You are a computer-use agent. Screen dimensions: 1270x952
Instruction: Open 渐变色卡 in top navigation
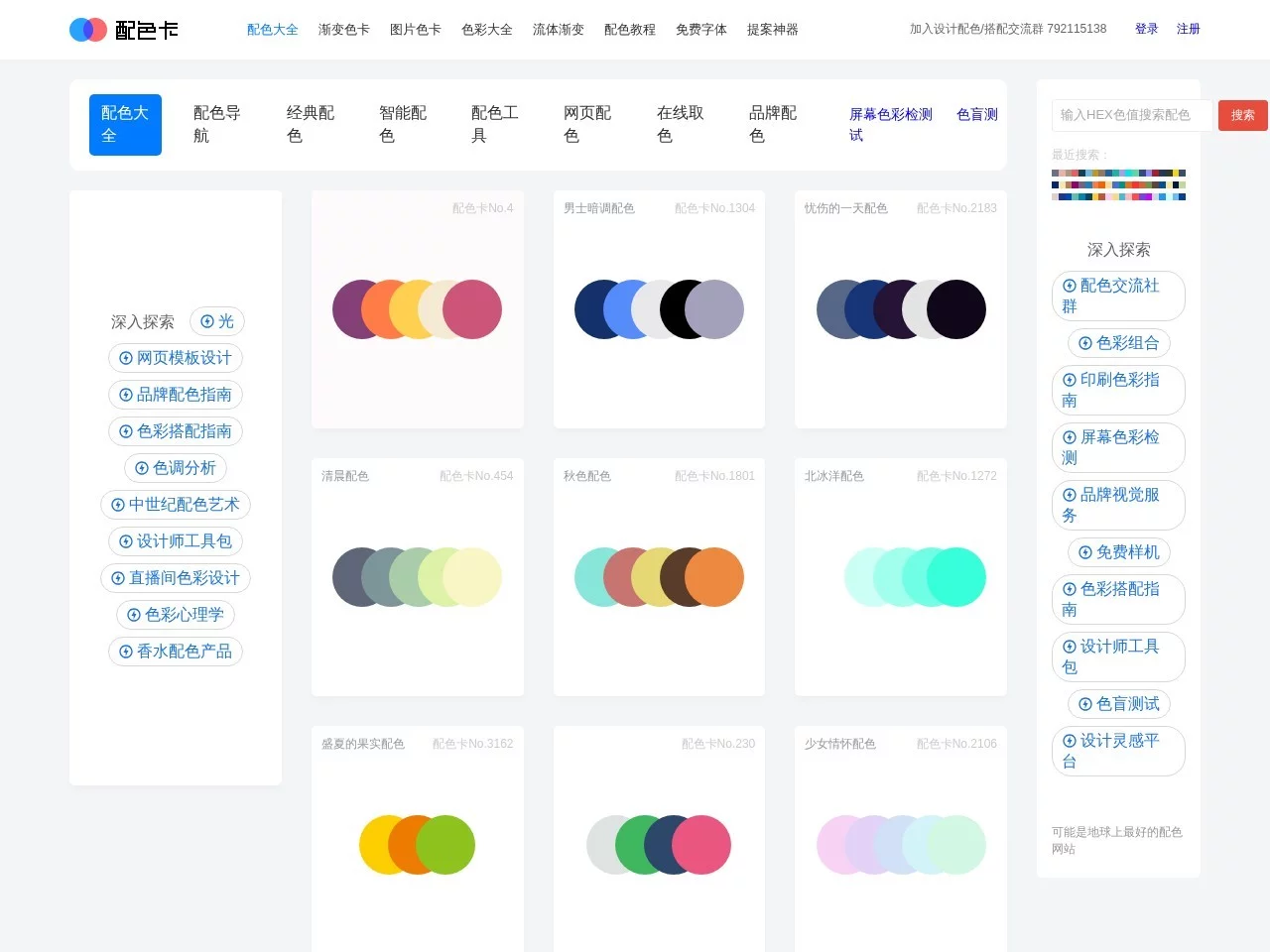(x=343, y=30)
